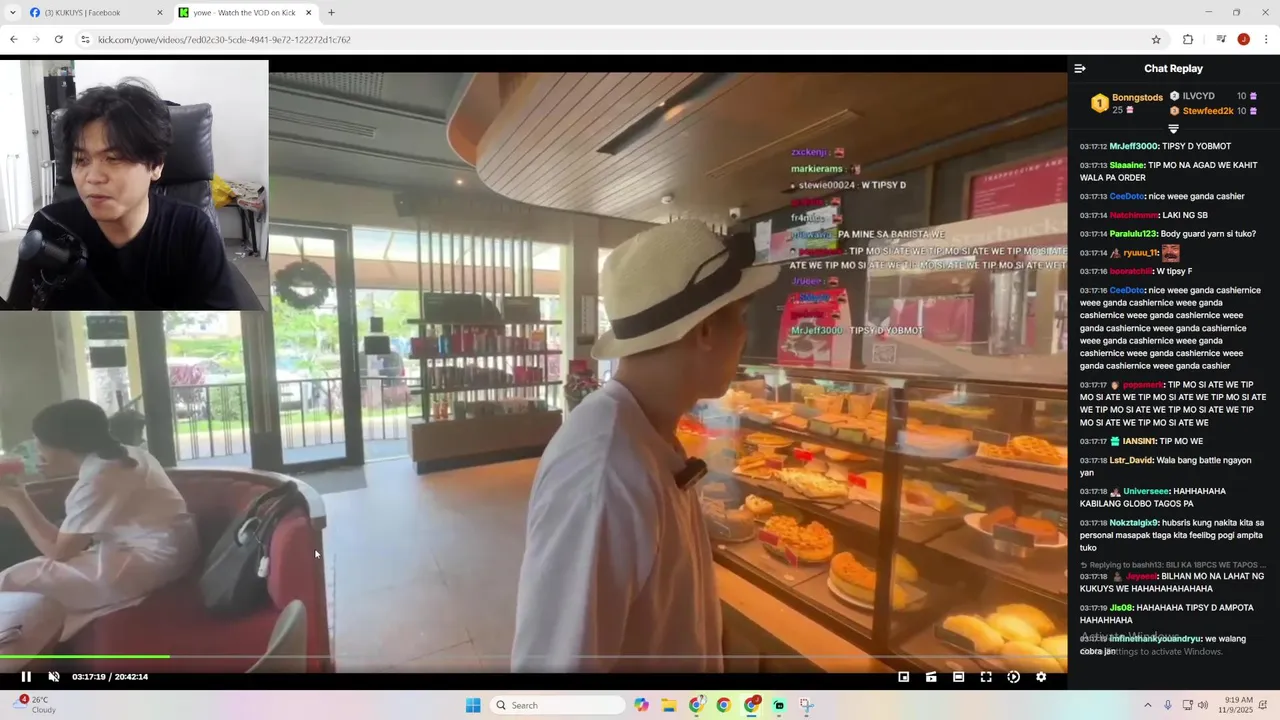Click the emote in ryuuu_11's message
Viewport: 1280px width, 720px height.
(1170, 253)
